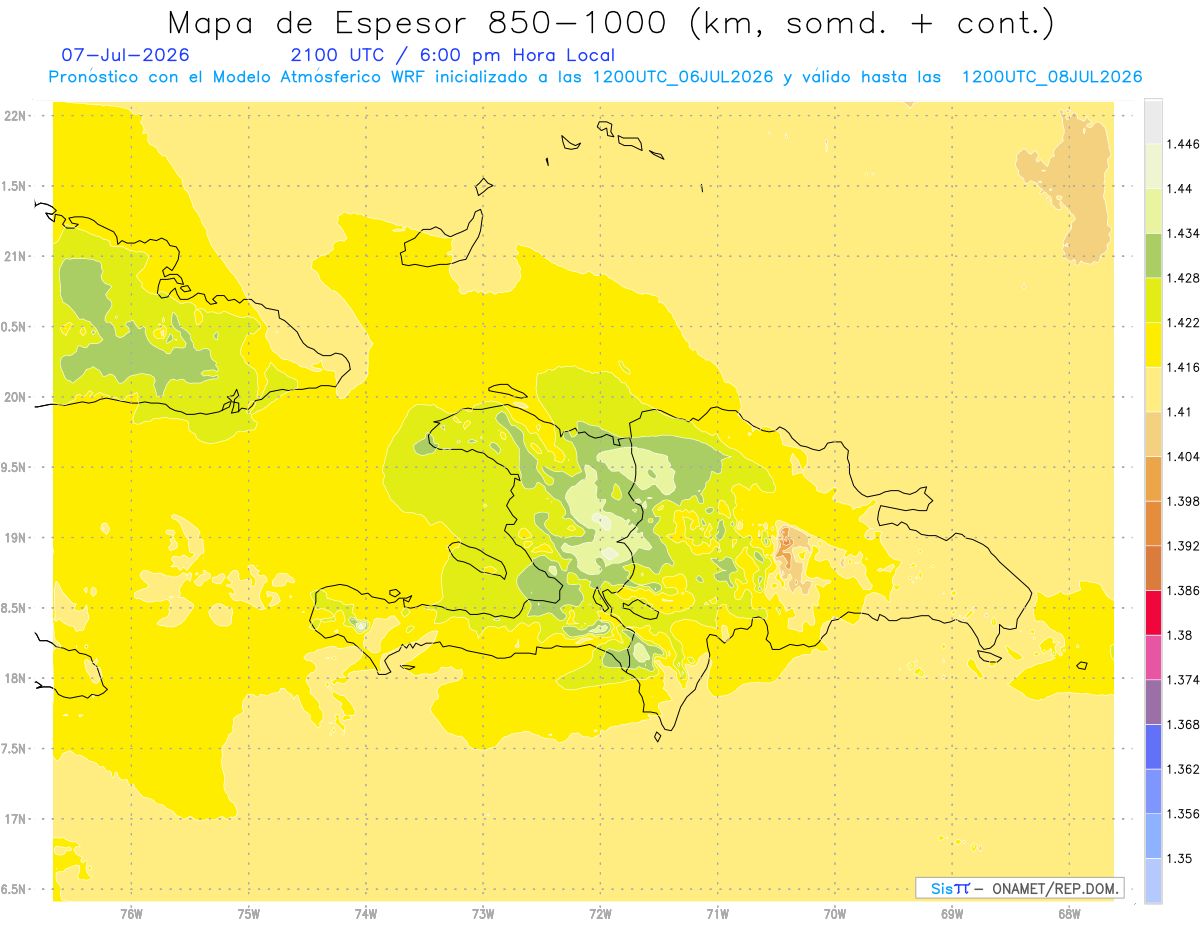Click the 20N latitude label
The image size is (1200, 927).
[17, 397]
